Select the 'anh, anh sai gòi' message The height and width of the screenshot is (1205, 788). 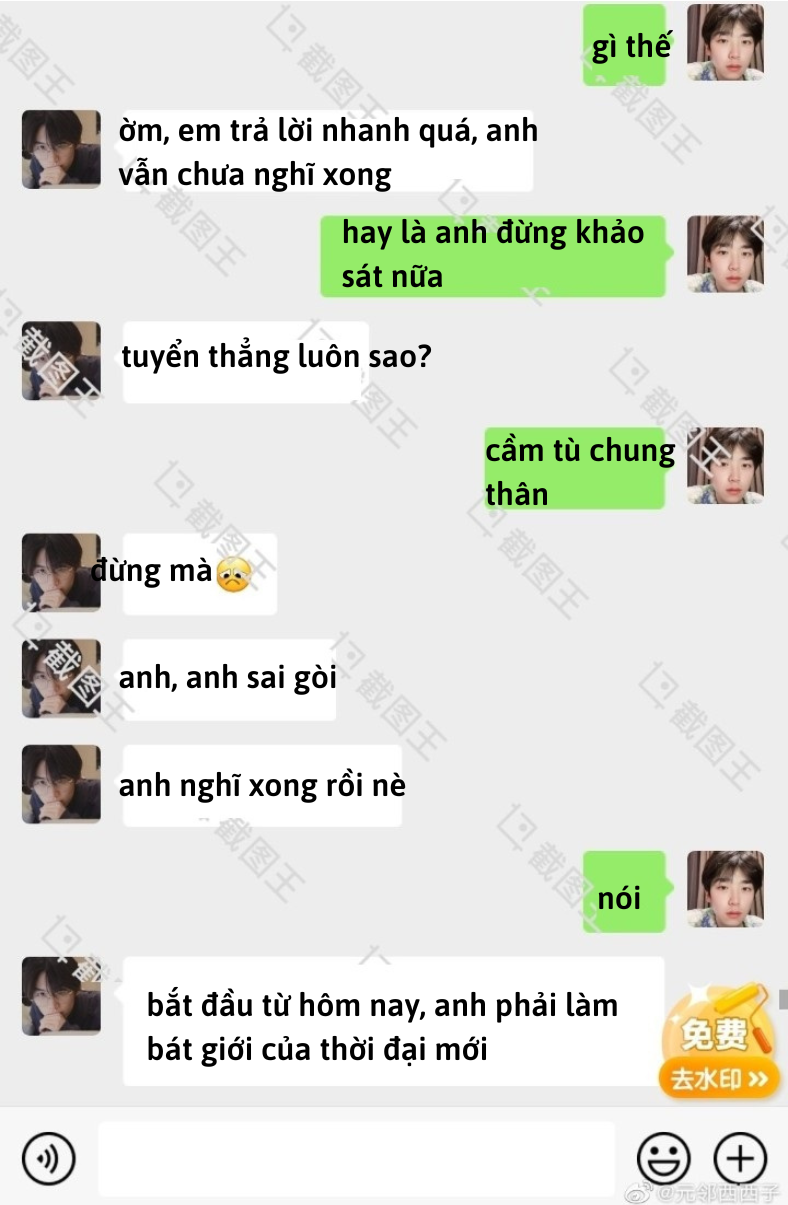(229, 679)
